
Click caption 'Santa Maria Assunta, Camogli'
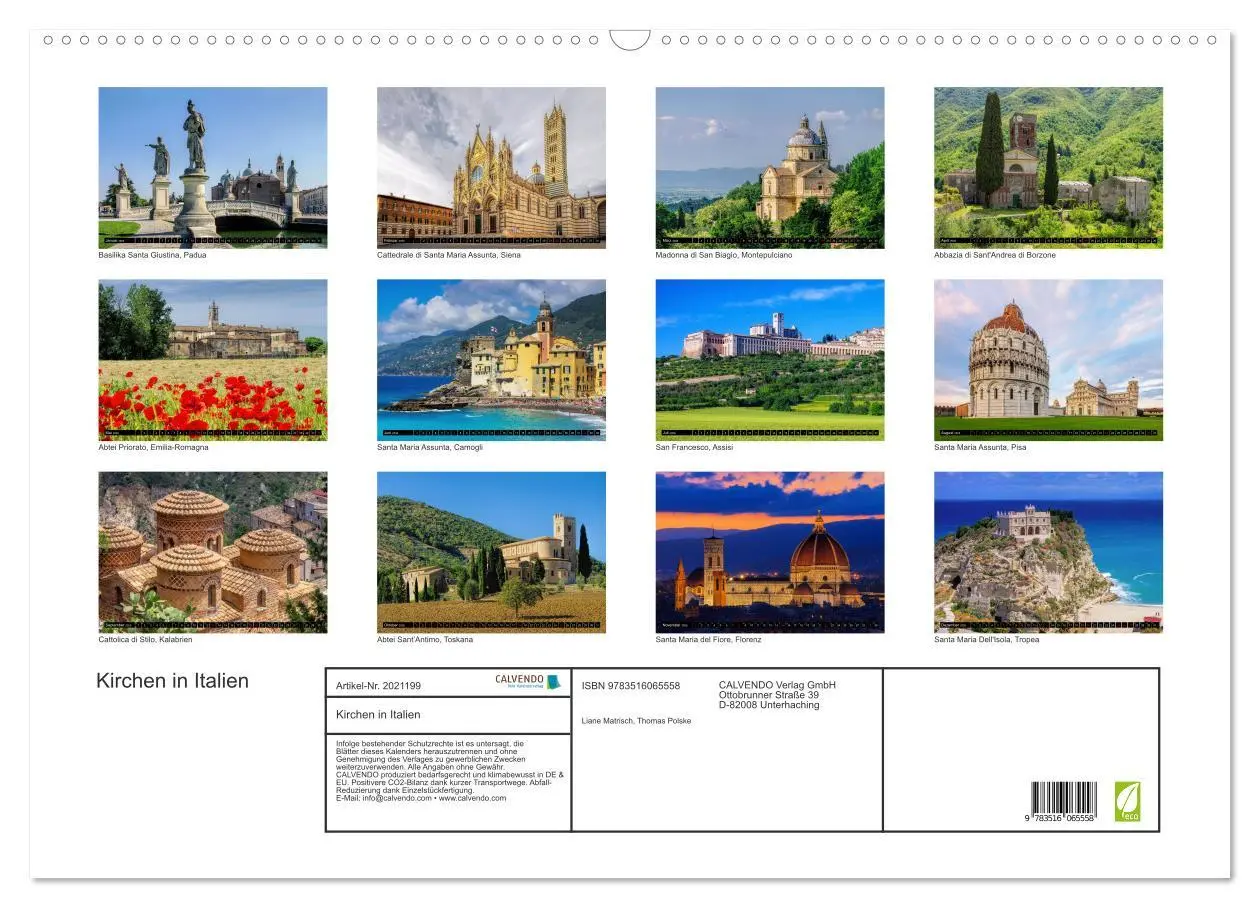[x=430, y=447]
